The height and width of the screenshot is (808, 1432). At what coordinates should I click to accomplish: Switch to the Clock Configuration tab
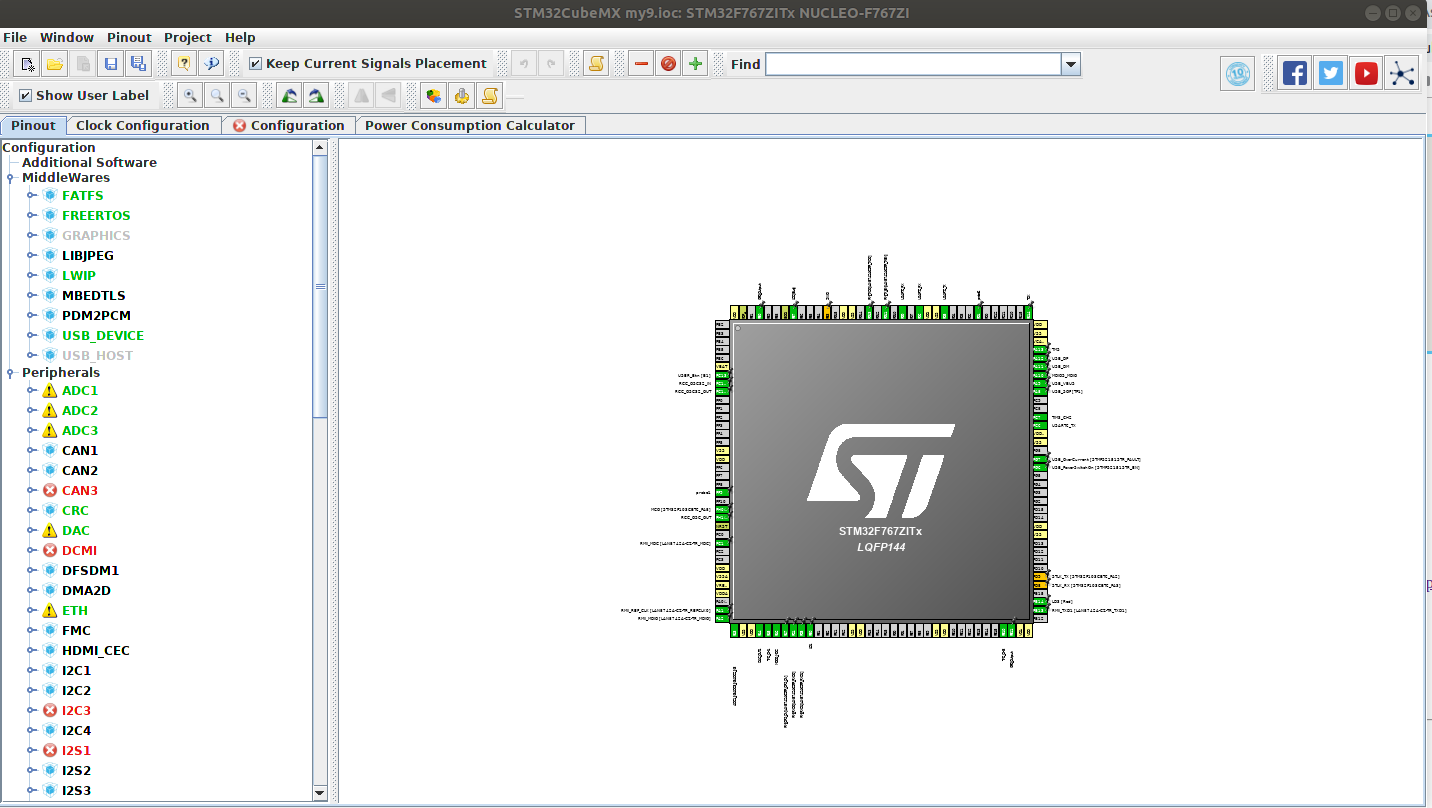coord(142,126)
